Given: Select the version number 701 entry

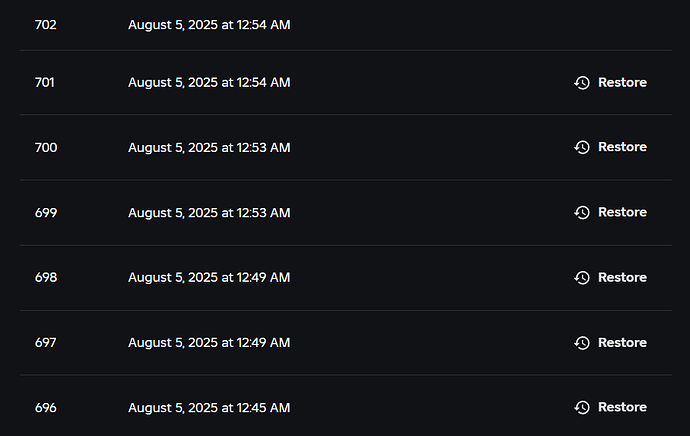Looking at the screenshot, I should point(44,82).
